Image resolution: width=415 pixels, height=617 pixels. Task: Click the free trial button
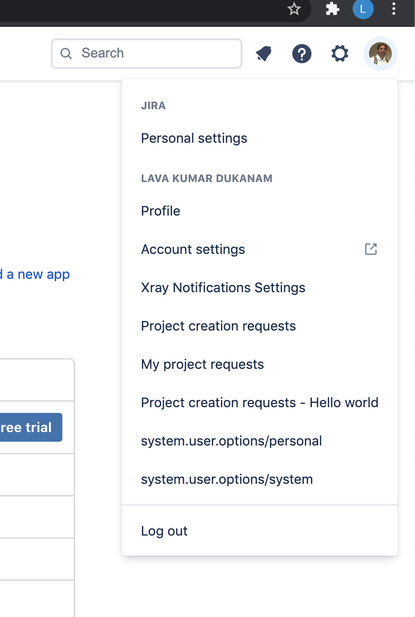click(x=31, y=427)
